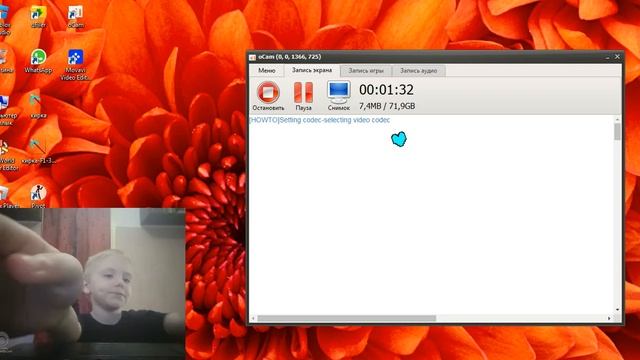640x360 pixels.
Task: Click the oCam scroll up arrow
Action: point(617,120)
